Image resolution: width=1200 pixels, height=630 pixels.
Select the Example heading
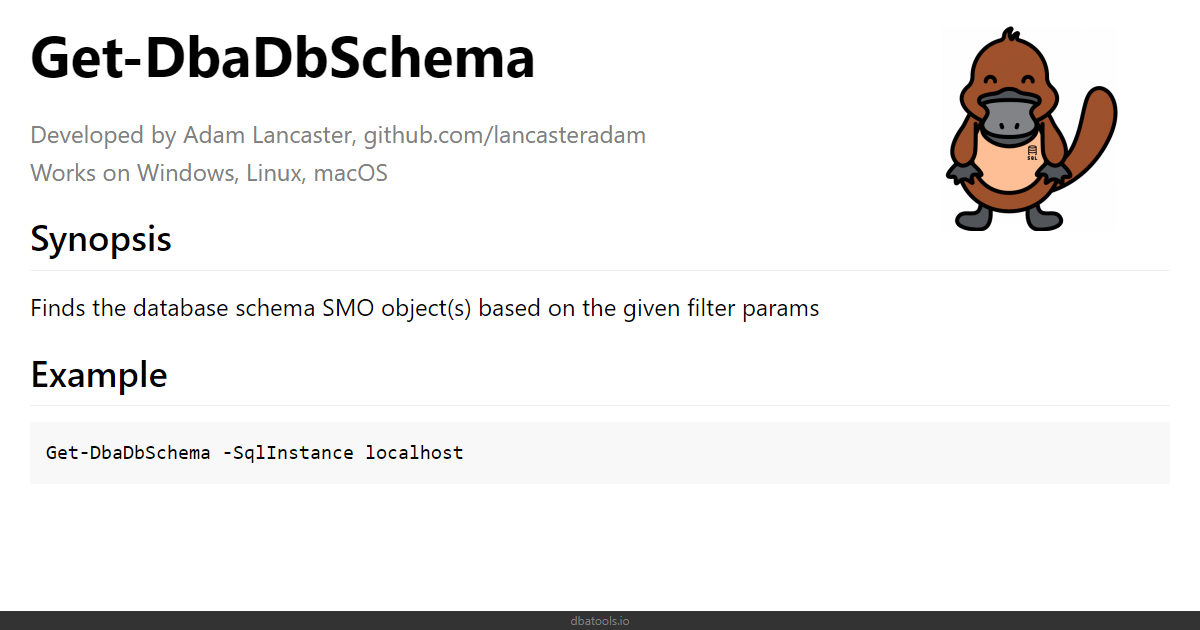(x=99, y=374)
